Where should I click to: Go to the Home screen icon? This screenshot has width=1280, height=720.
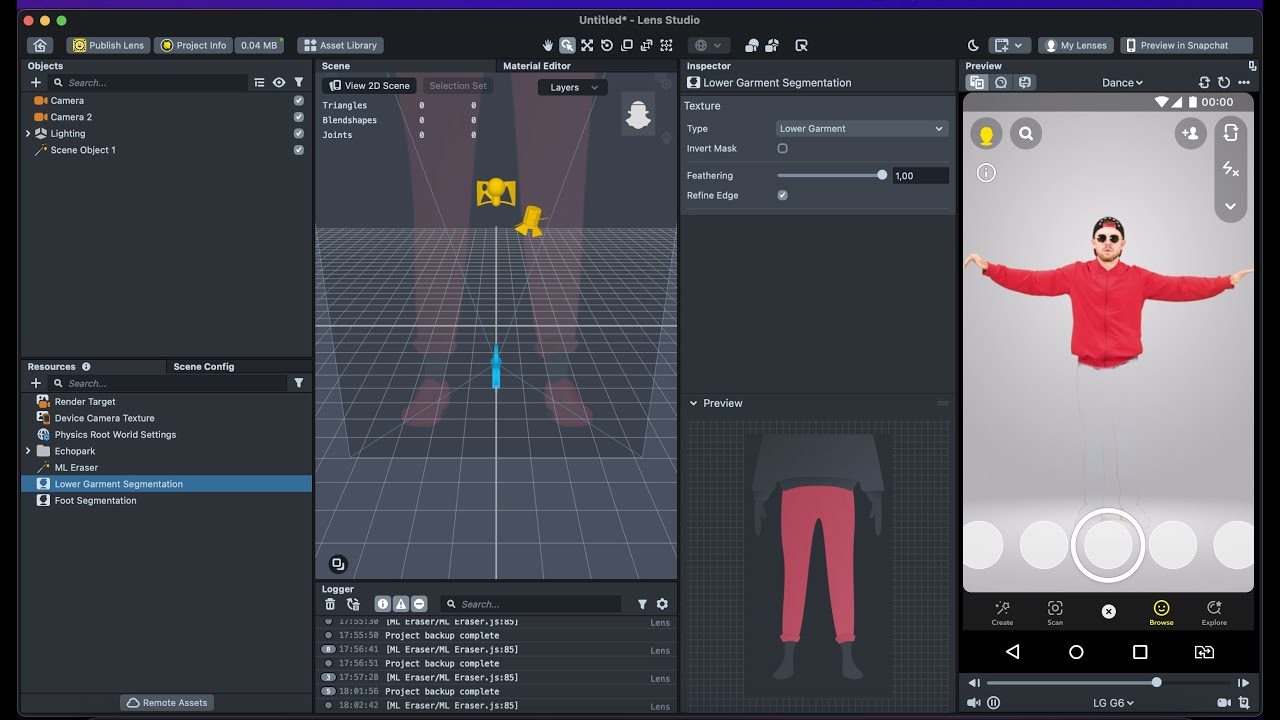click(x=40, y=45)
